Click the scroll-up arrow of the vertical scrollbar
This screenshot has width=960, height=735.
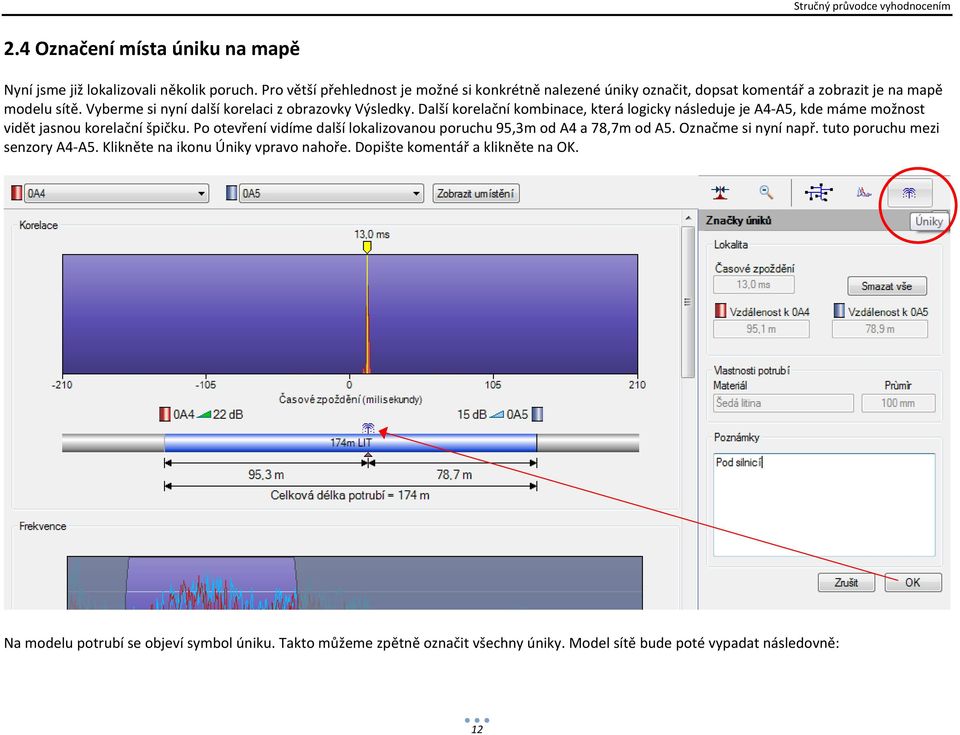(x=688, y=218)
